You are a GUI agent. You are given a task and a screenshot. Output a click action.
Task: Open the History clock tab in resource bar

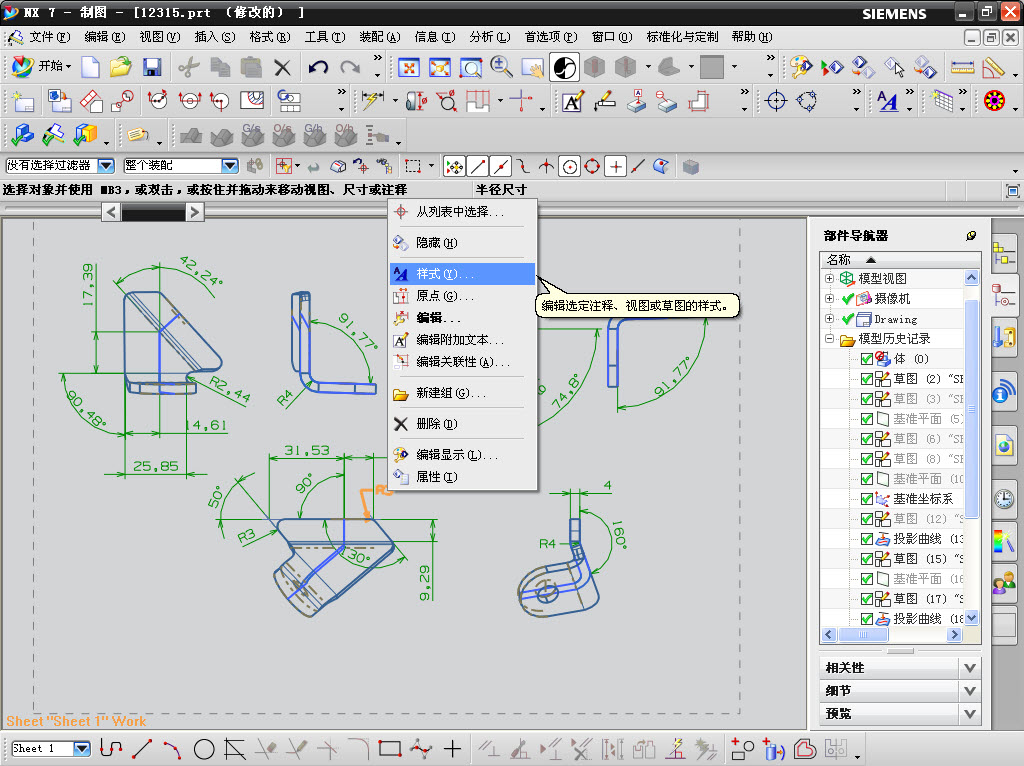pyautogui.click(x=1004, y=499)
